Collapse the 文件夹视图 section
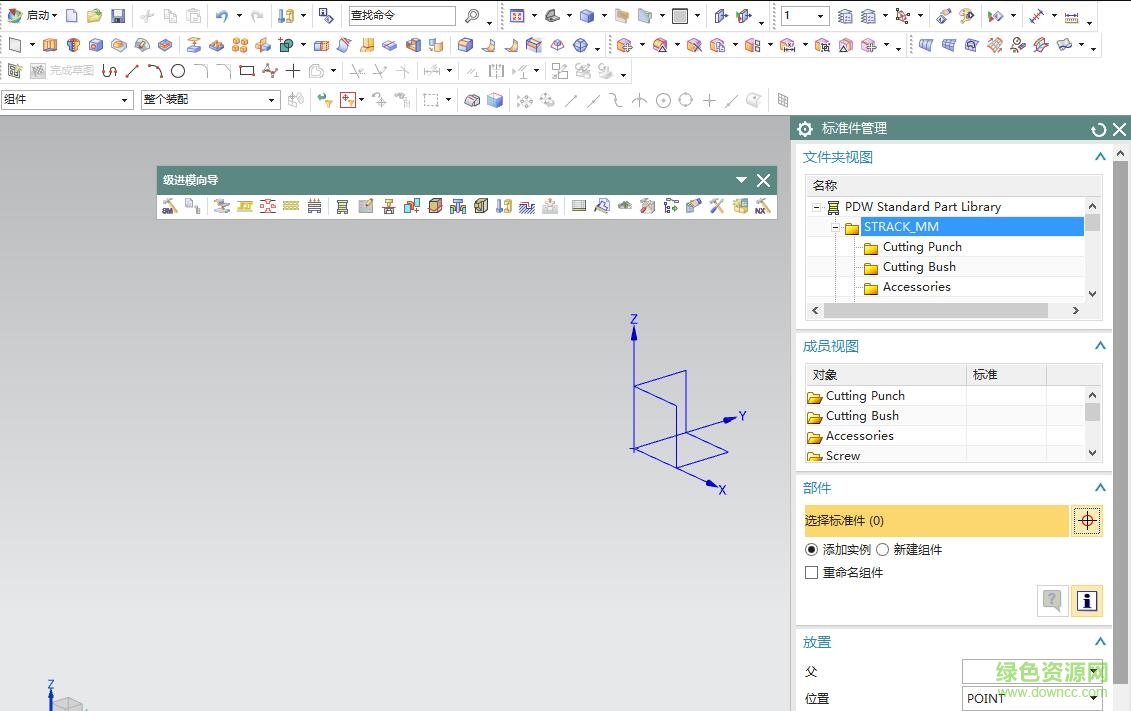 pos(1100,157)
